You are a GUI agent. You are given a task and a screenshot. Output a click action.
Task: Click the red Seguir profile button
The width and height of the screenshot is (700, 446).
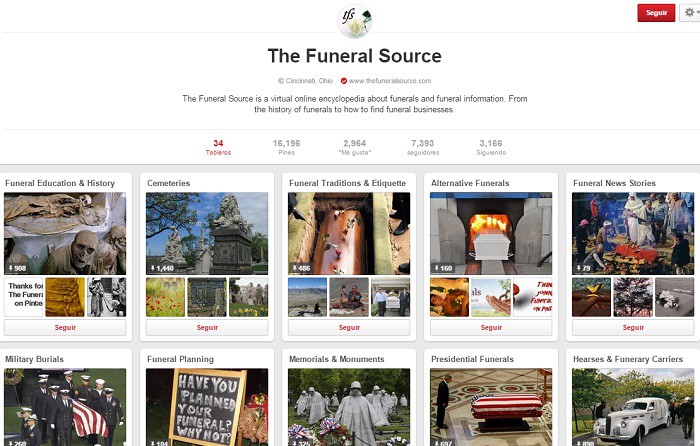click(x=656, y=13)
